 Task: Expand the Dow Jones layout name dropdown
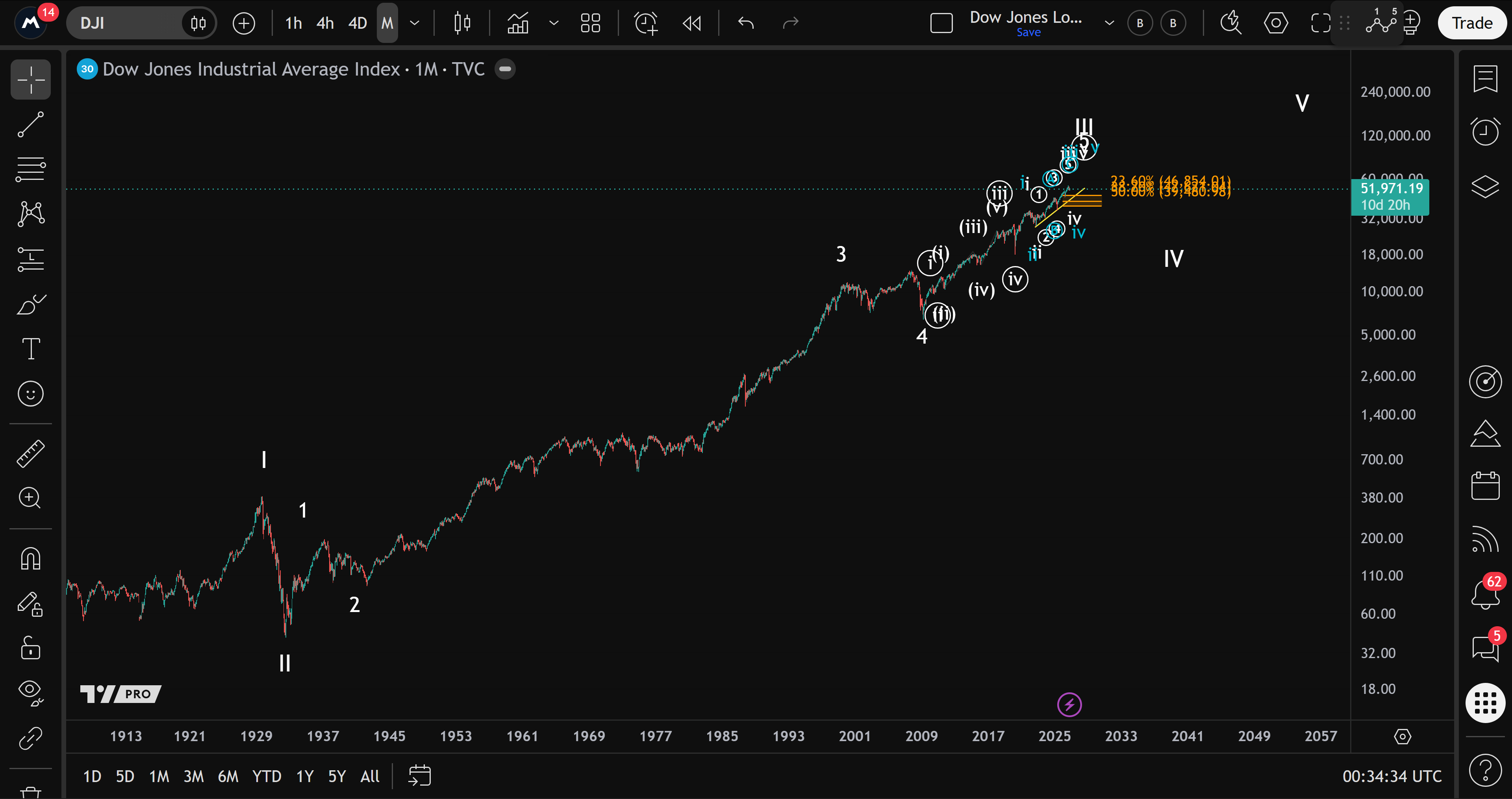(1109, 24)
